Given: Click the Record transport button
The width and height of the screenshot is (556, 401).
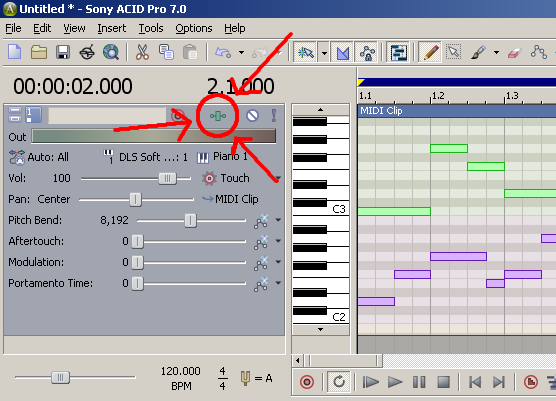Looking at the screenshot, I should coord(307,382).
